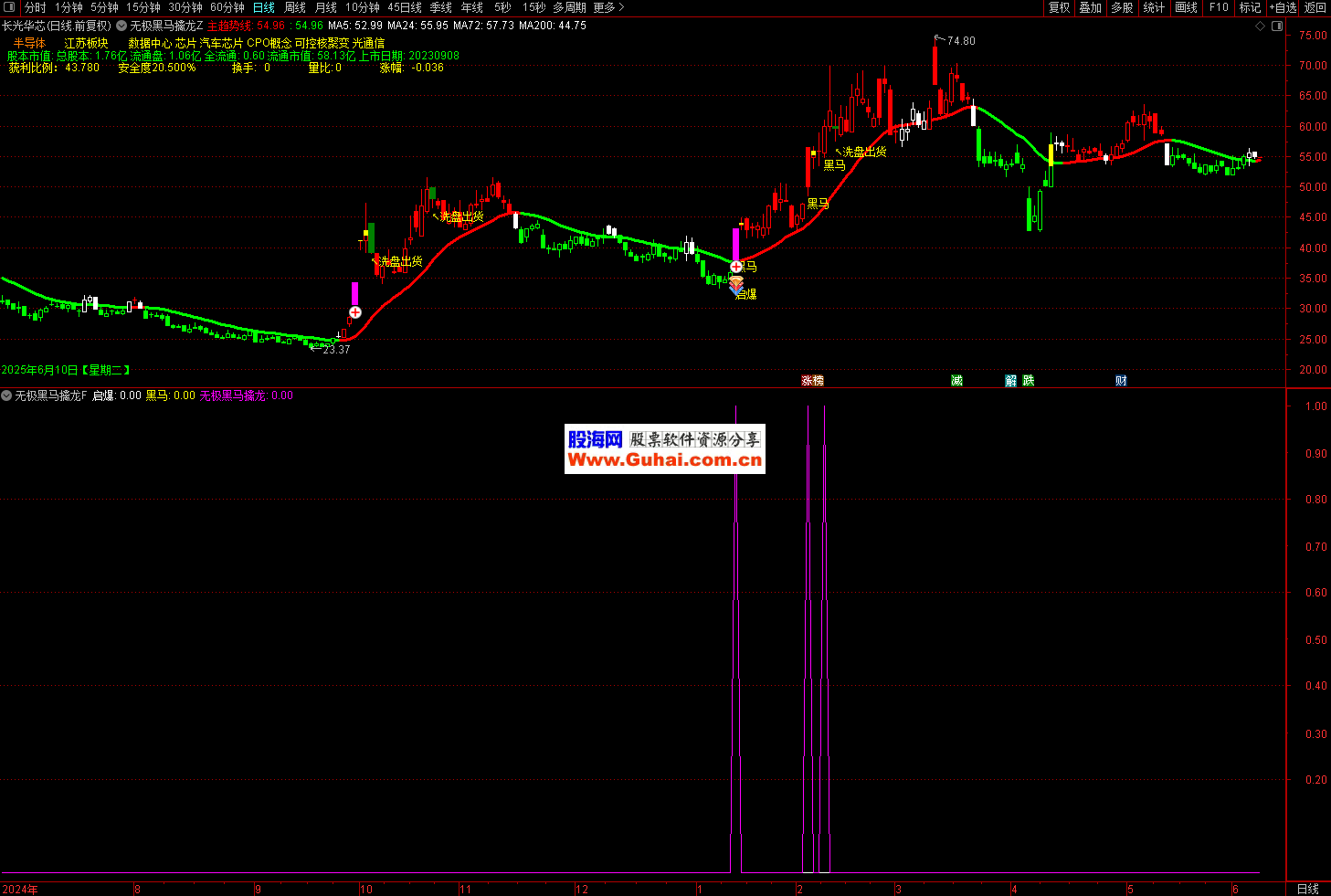Open sub-chart indicator dropdown 无极黑马擒龙F

(x=7, y=395)
